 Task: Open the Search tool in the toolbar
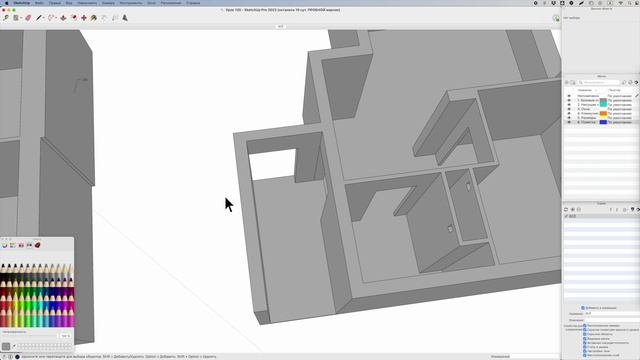tap(6, 18)
